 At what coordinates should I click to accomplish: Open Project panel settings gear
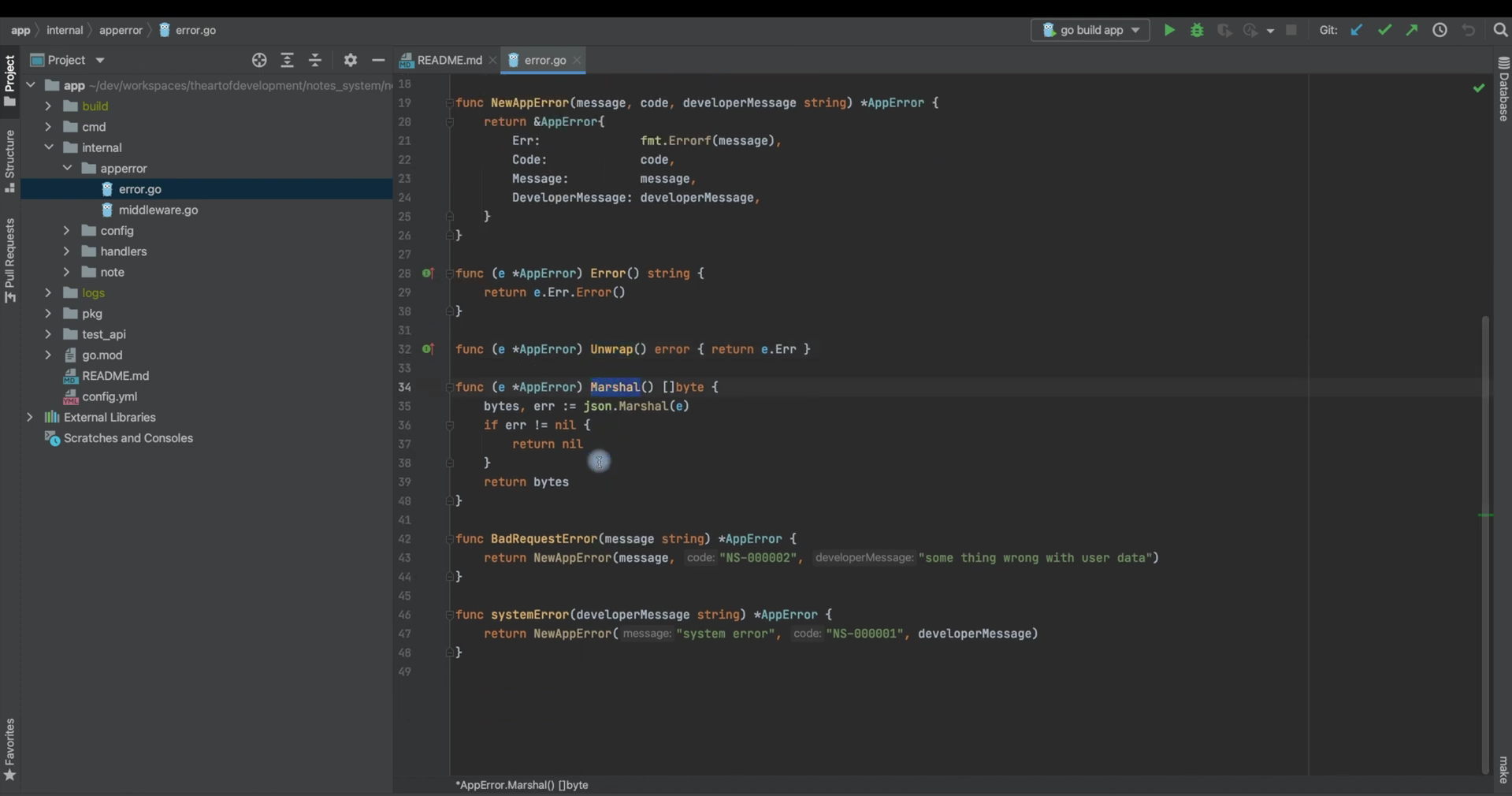pyautogui.click(x=351, y=60)
